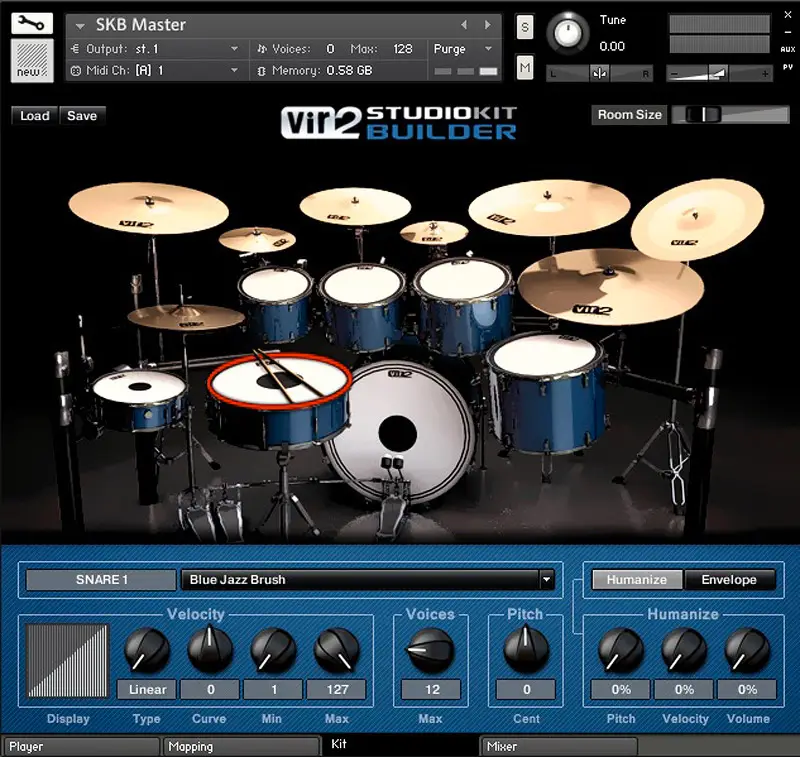The height and width of the screenshot is (757, 800).
Task: Select the middle rack tom
Action: tap(363, 306)
